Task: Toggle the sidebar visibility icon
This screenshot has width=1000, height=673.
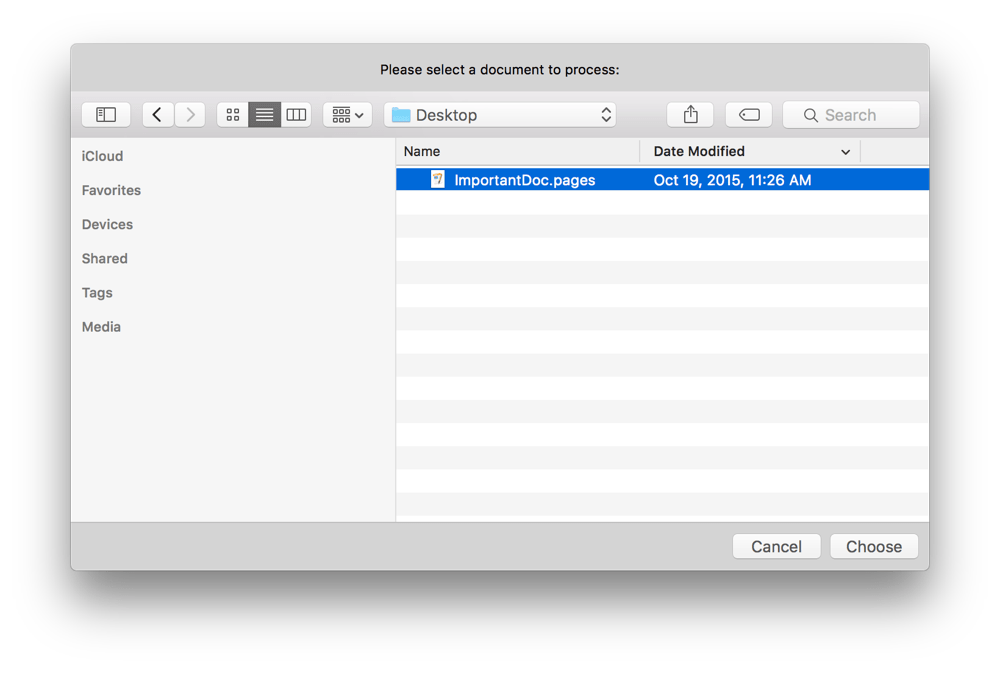Action: tap(105, 114)
